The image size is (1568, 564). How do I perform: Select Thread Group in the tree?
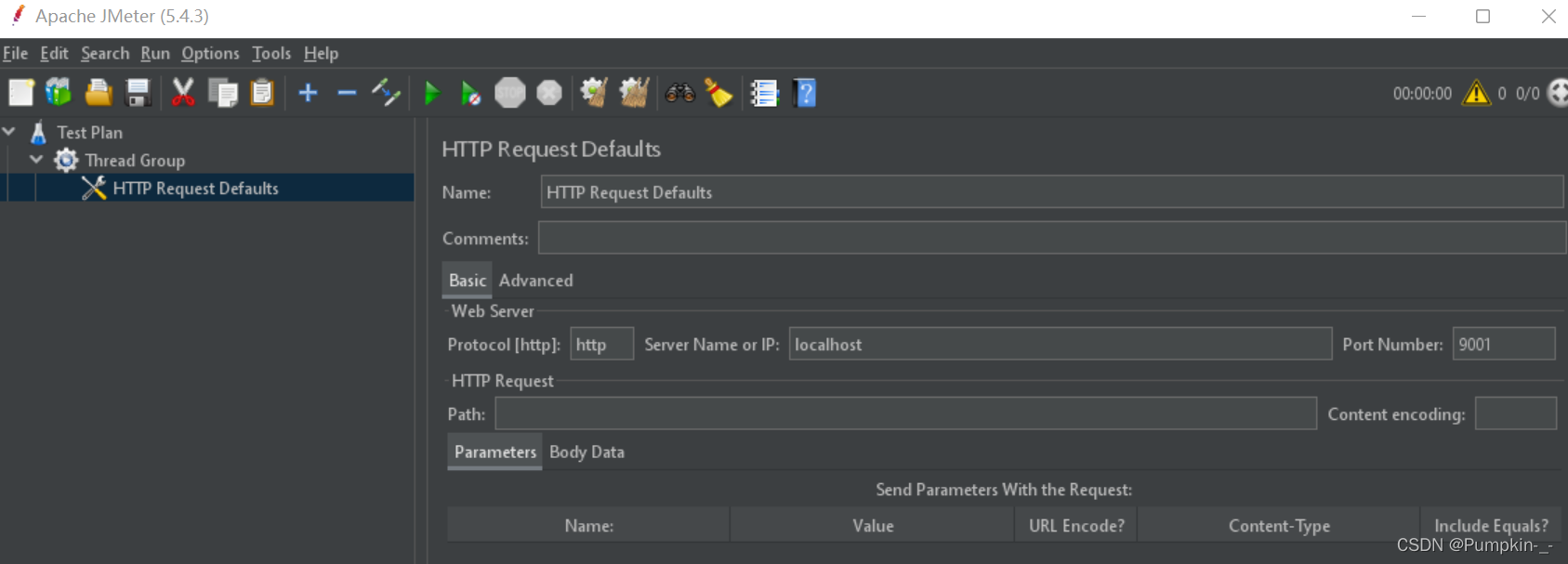click(x=135, y=161)
